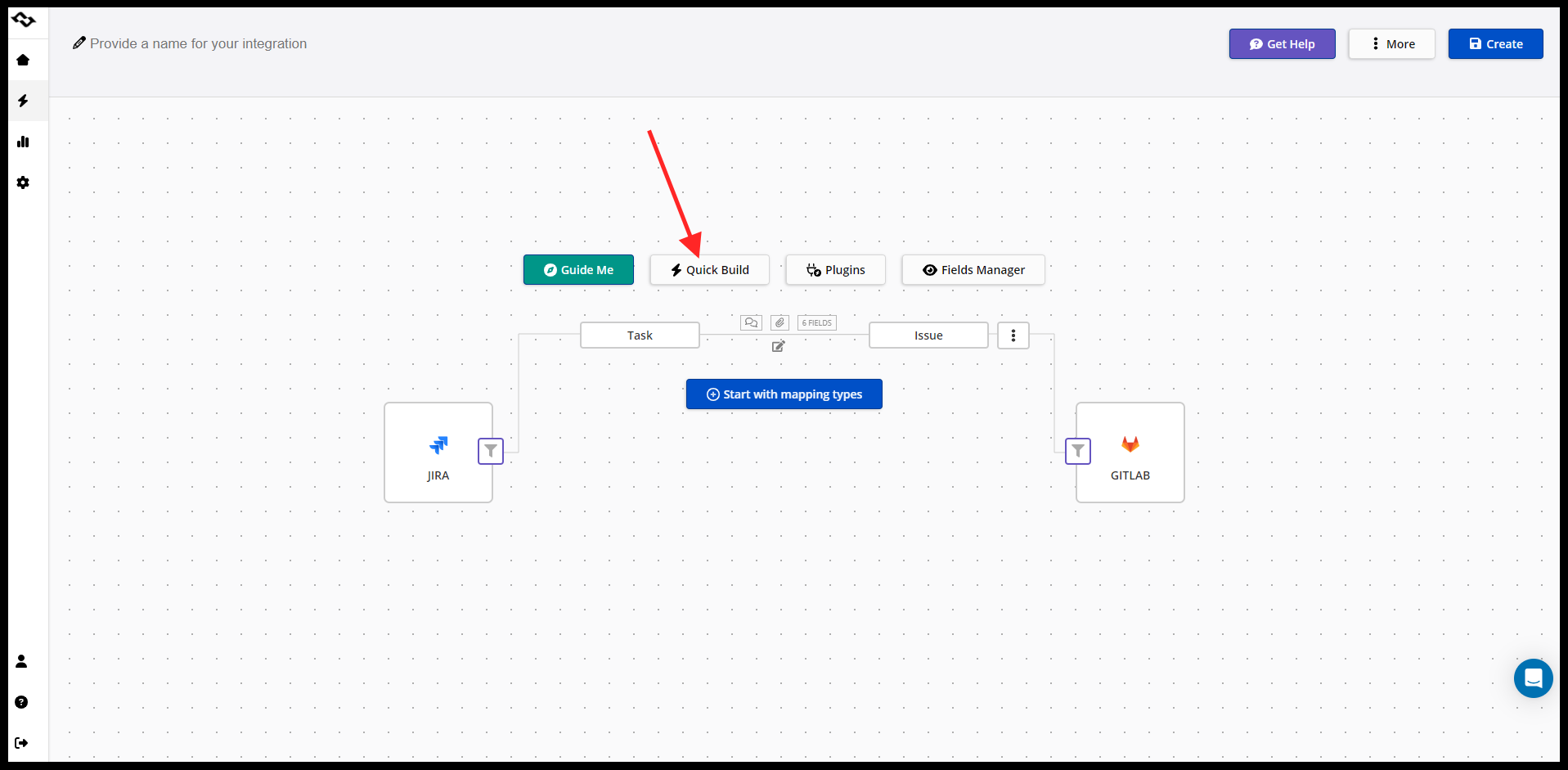Open the GITLAB filter icon

(1078, 451)
